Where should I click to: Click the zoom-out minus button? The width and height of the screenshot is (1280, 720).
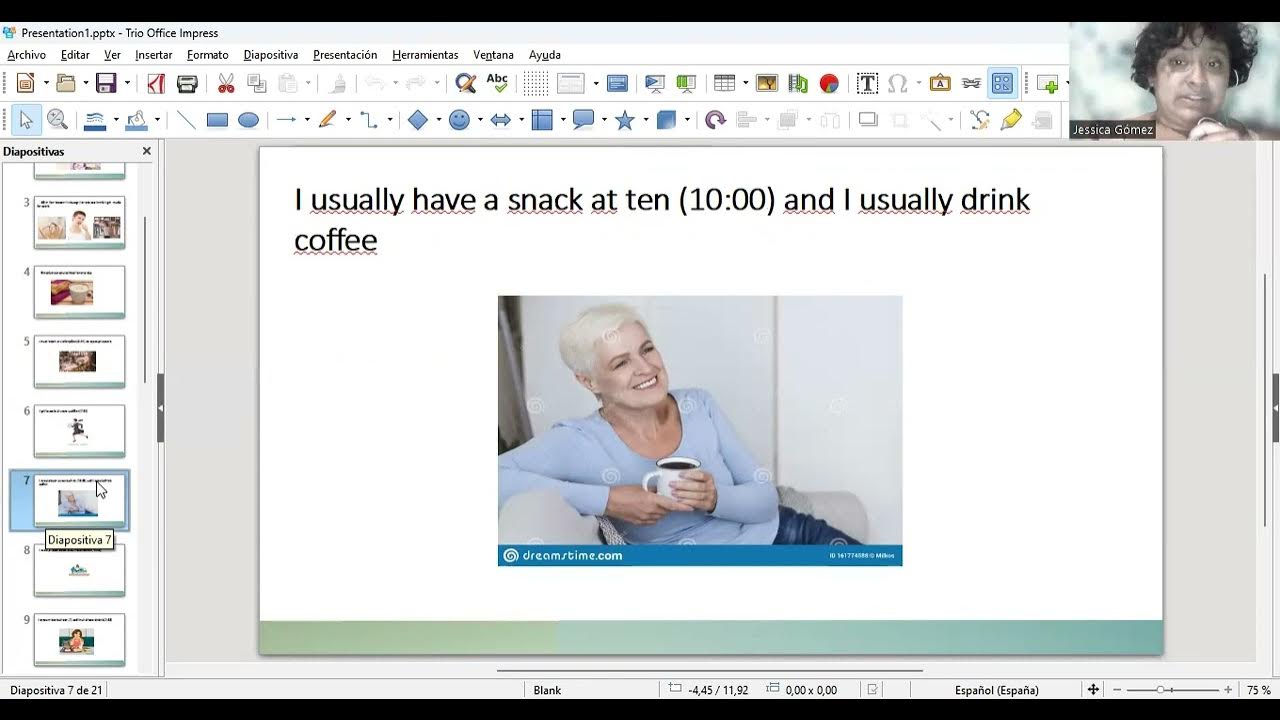pos(1117,690)
